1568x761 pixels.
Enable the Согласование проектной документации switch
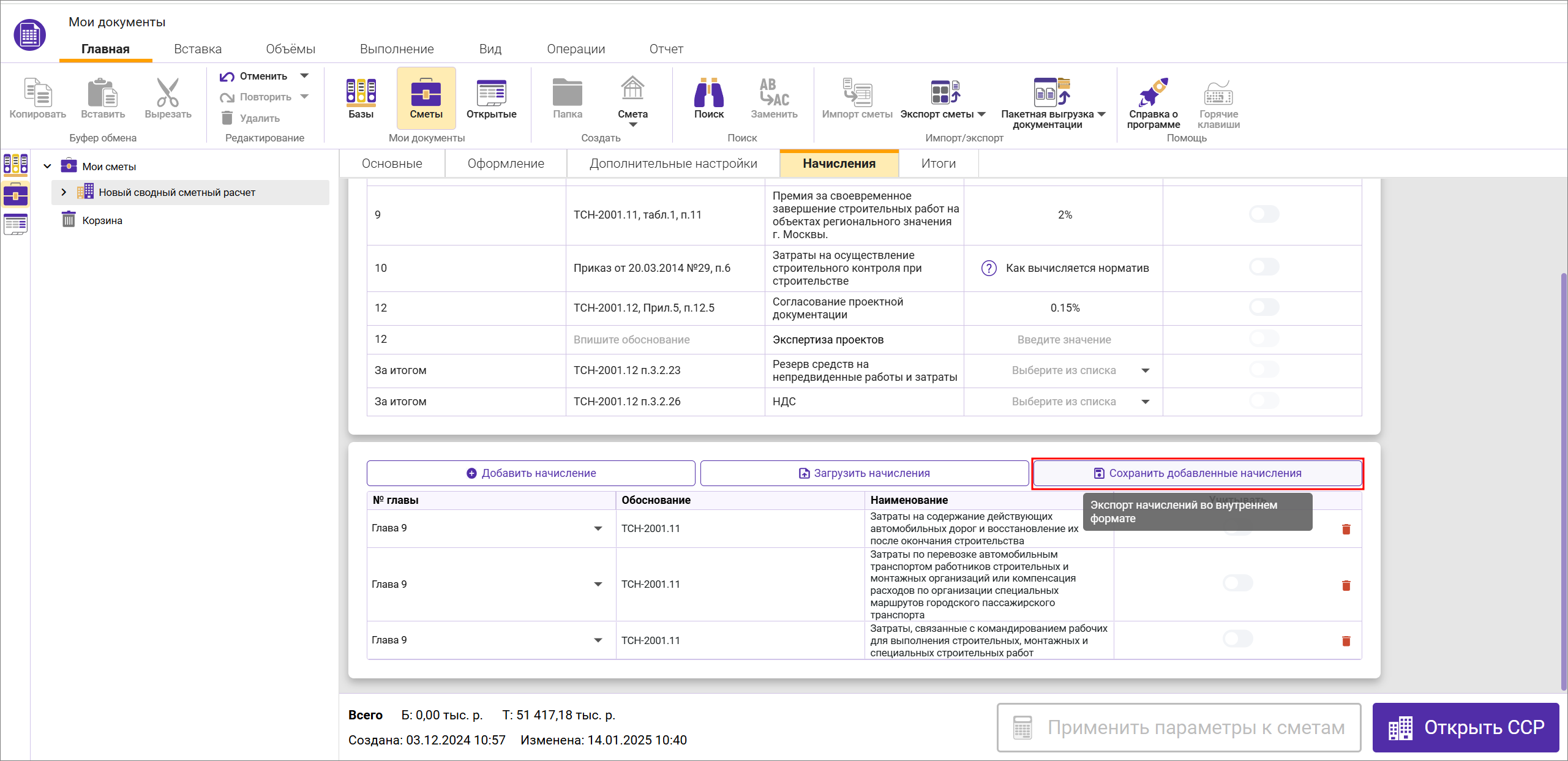coord(1264,307)
